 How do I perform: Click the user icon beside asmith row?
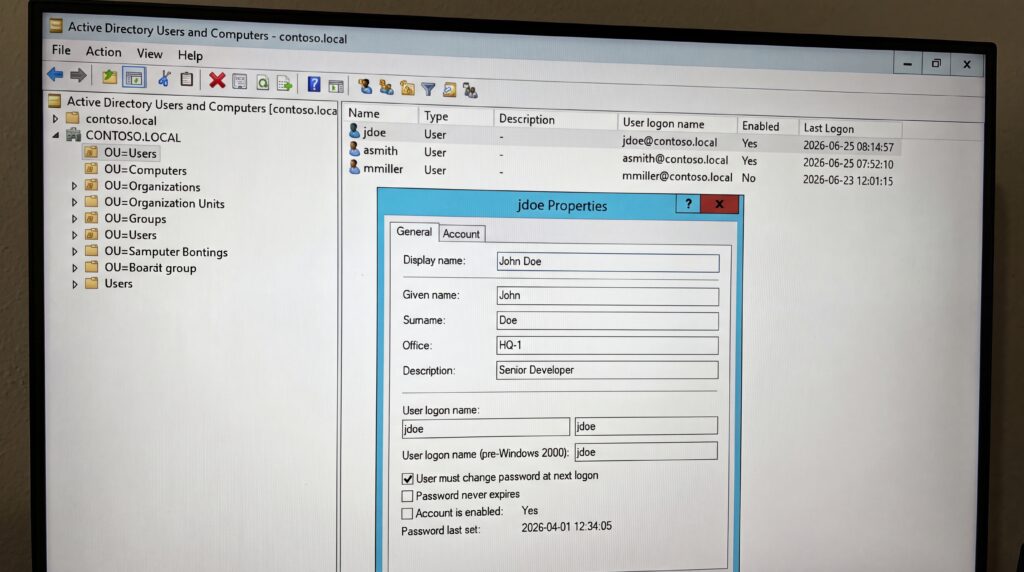point(354,150)
